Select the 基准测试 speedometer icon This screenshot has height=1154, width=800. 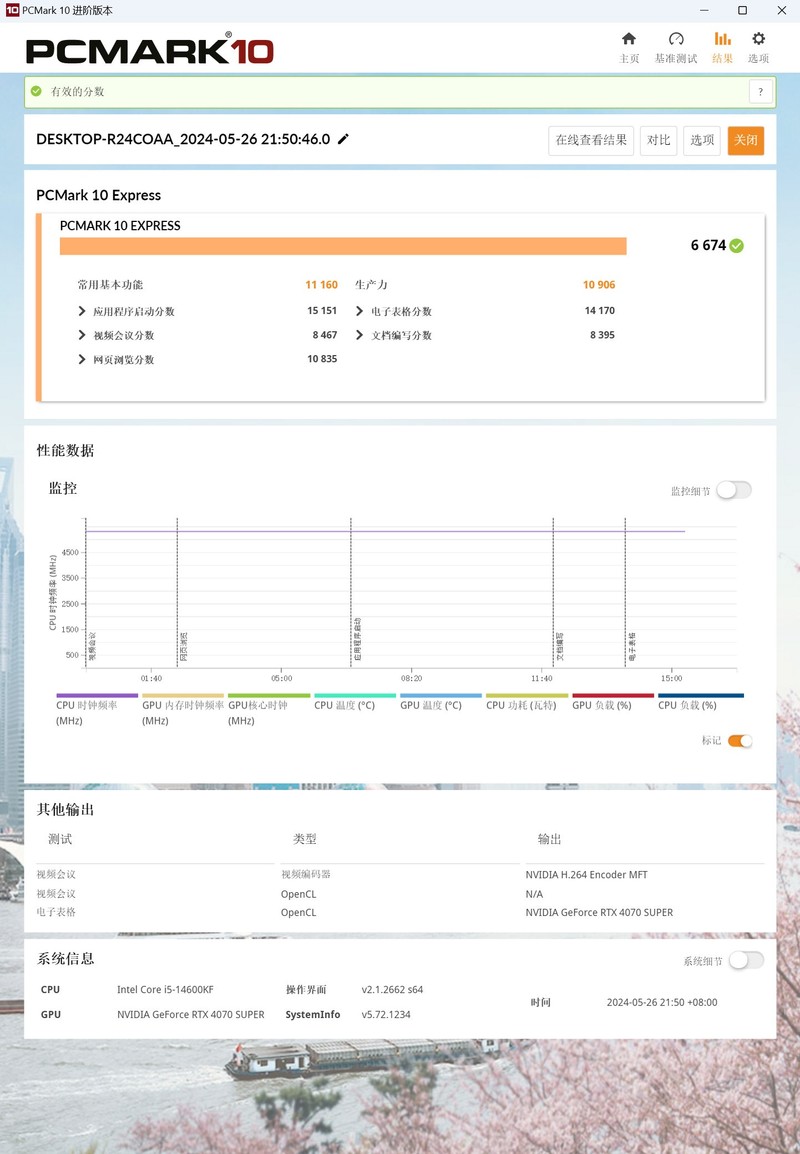(x=676, y=39)
